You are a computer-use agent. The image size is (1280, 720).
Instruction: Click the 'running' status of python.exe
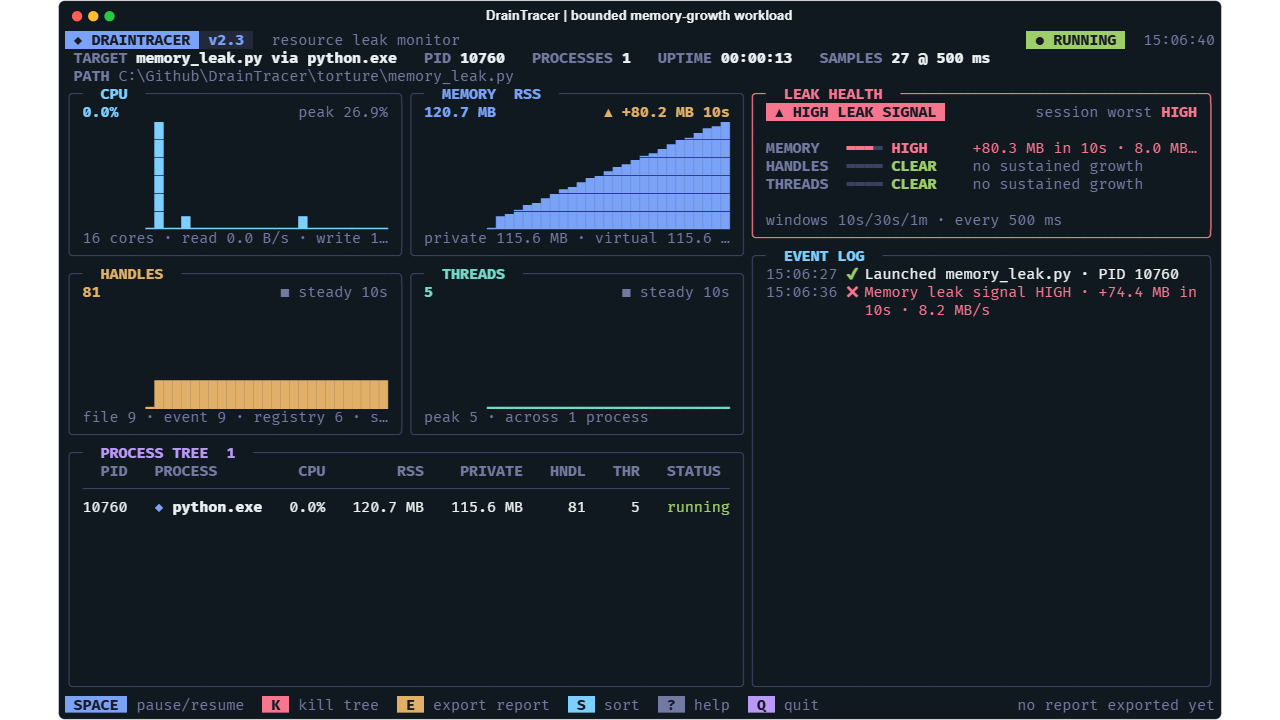pyautogui.click(x=698, y=507)
